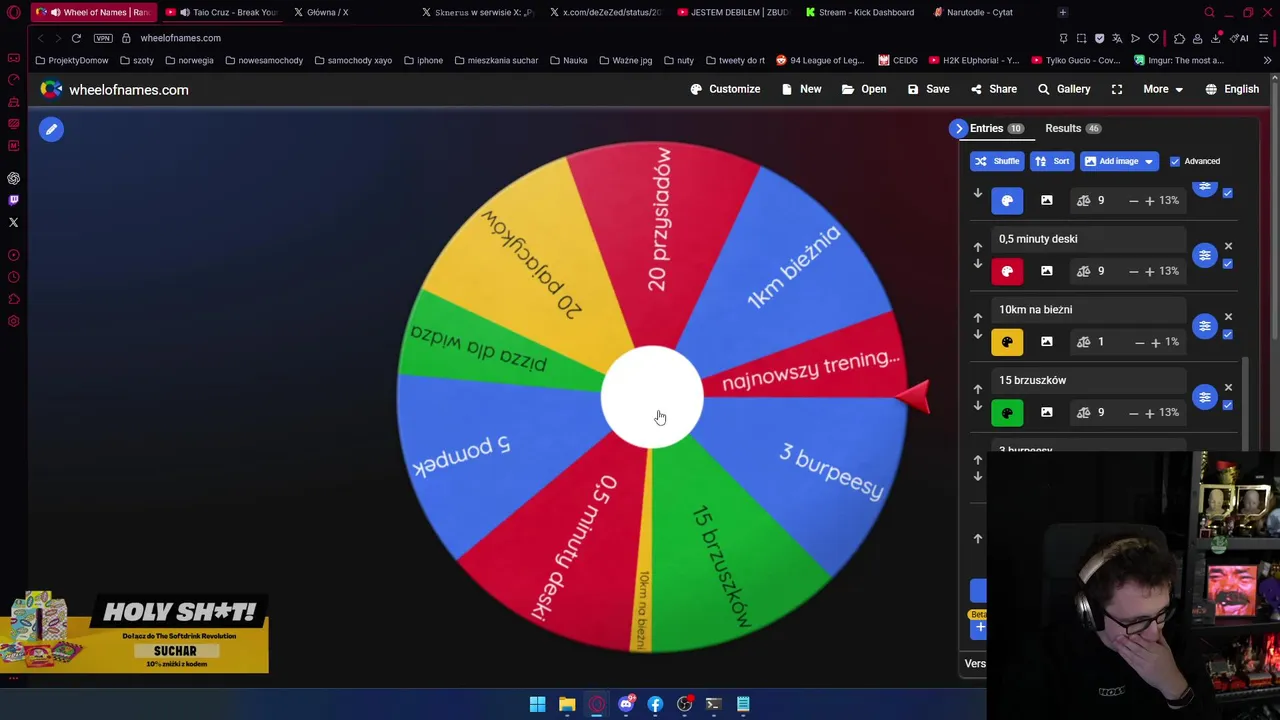Toggle the Advanced checkbox
1280x720 pixels.
1175,161
